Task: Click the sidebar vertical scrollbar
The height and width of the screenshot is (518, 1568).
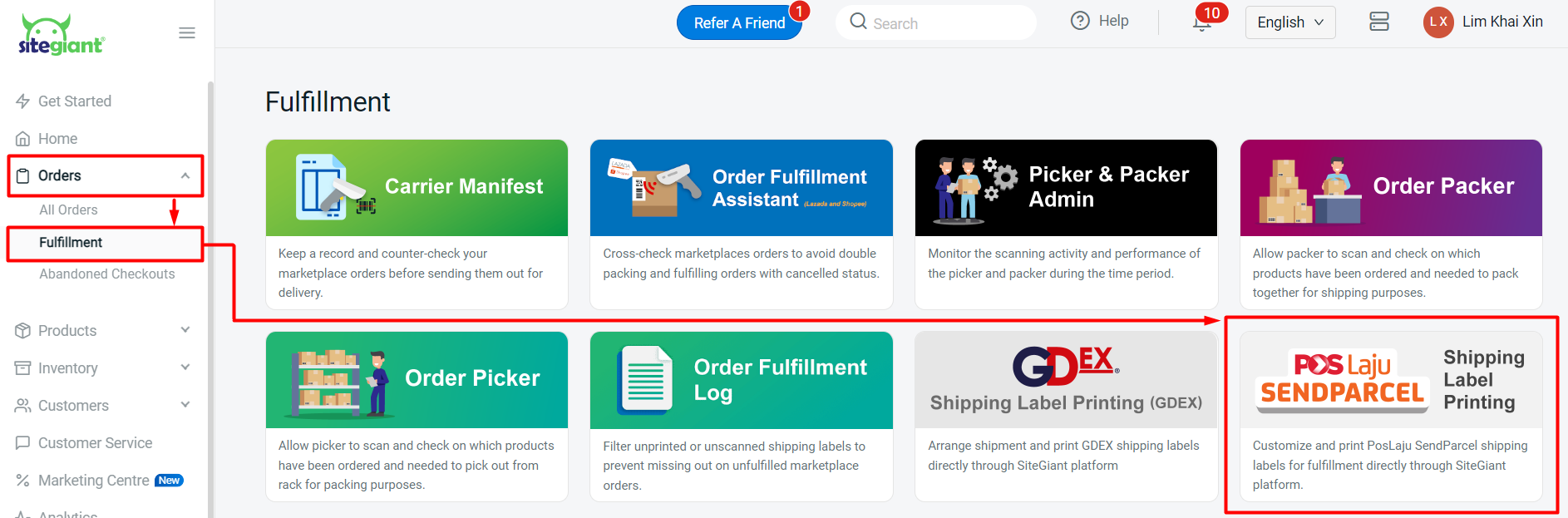Action: coord(210,299)
